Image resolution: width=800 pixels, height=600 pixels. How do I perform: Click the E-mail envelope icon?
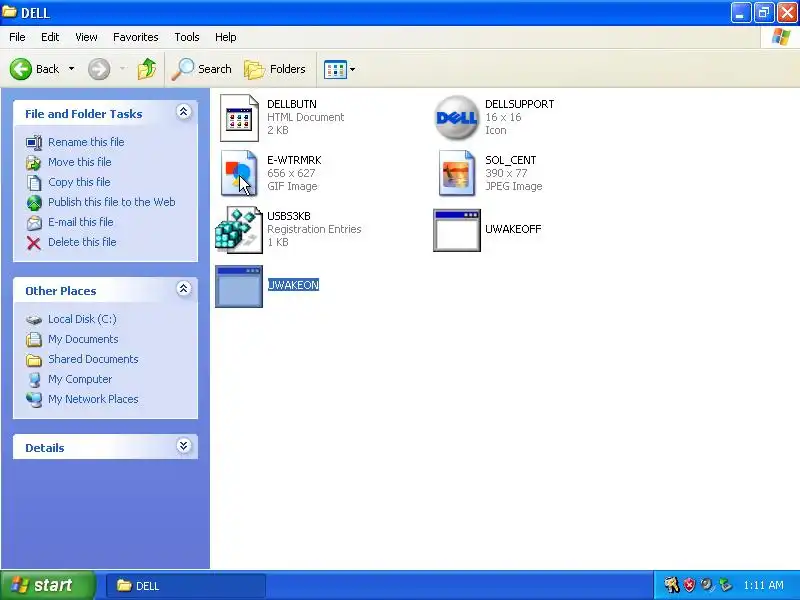click(x=34, y=223)
